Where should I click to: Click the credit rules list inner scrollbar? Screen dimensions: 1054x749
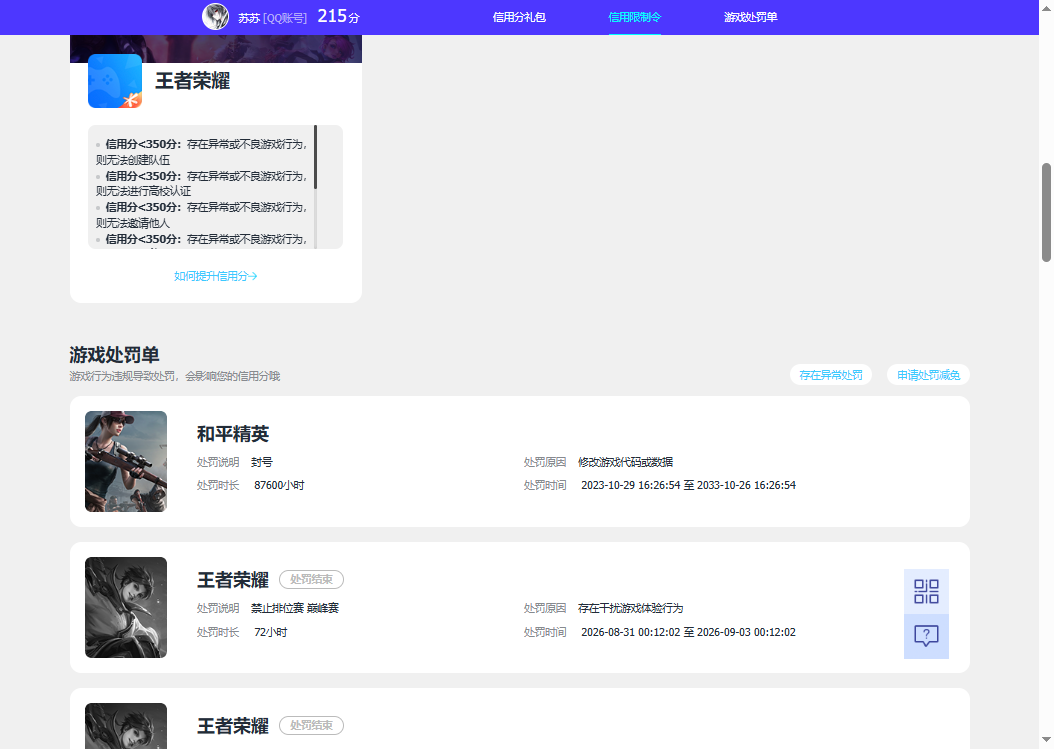point(315,157)
